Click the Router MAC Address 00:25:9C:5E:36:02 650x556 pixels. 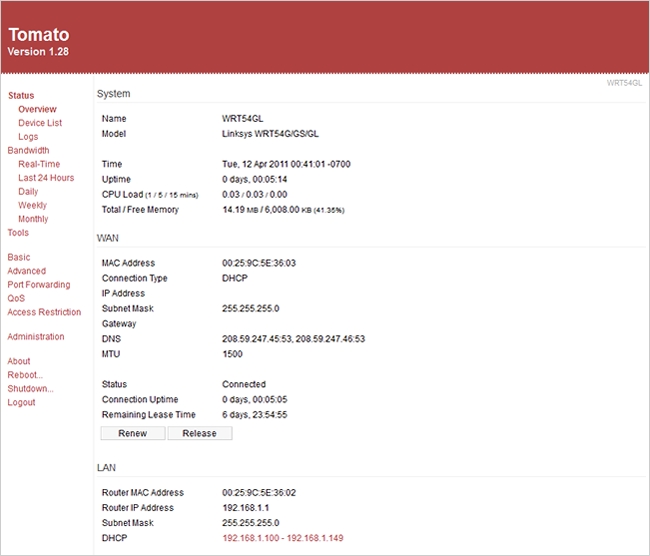coord(259,493)
